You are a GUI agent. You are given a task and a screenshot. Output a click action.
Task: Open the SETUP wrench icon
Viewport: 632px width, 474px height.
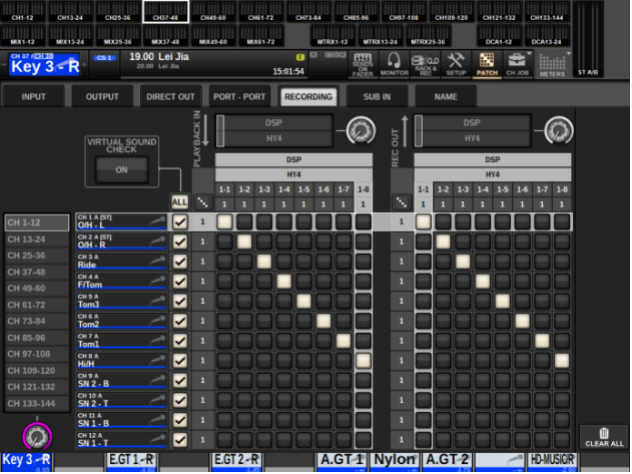[x=456, y=65]
